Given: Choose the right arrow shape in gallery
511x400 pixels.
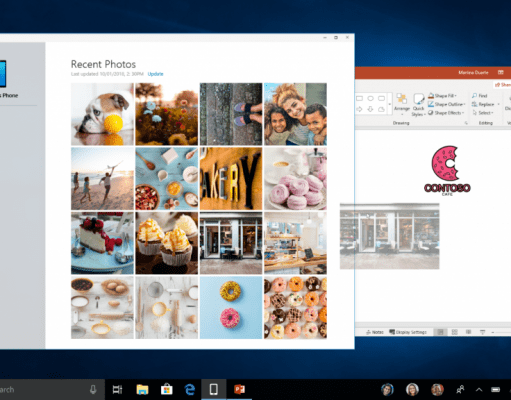Looking at the screenshot, I should 359,109.
